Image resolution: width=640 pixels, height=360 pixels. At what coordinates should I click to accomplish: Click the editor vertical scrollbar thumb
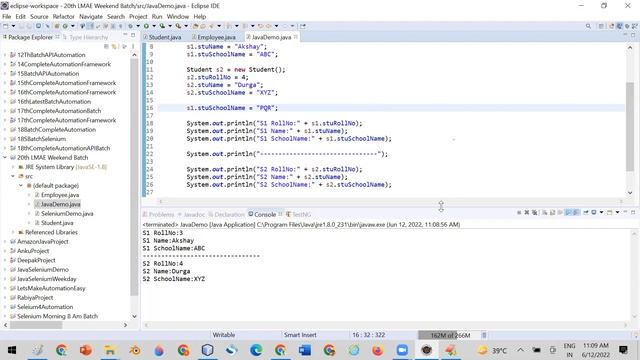(630, 127)
